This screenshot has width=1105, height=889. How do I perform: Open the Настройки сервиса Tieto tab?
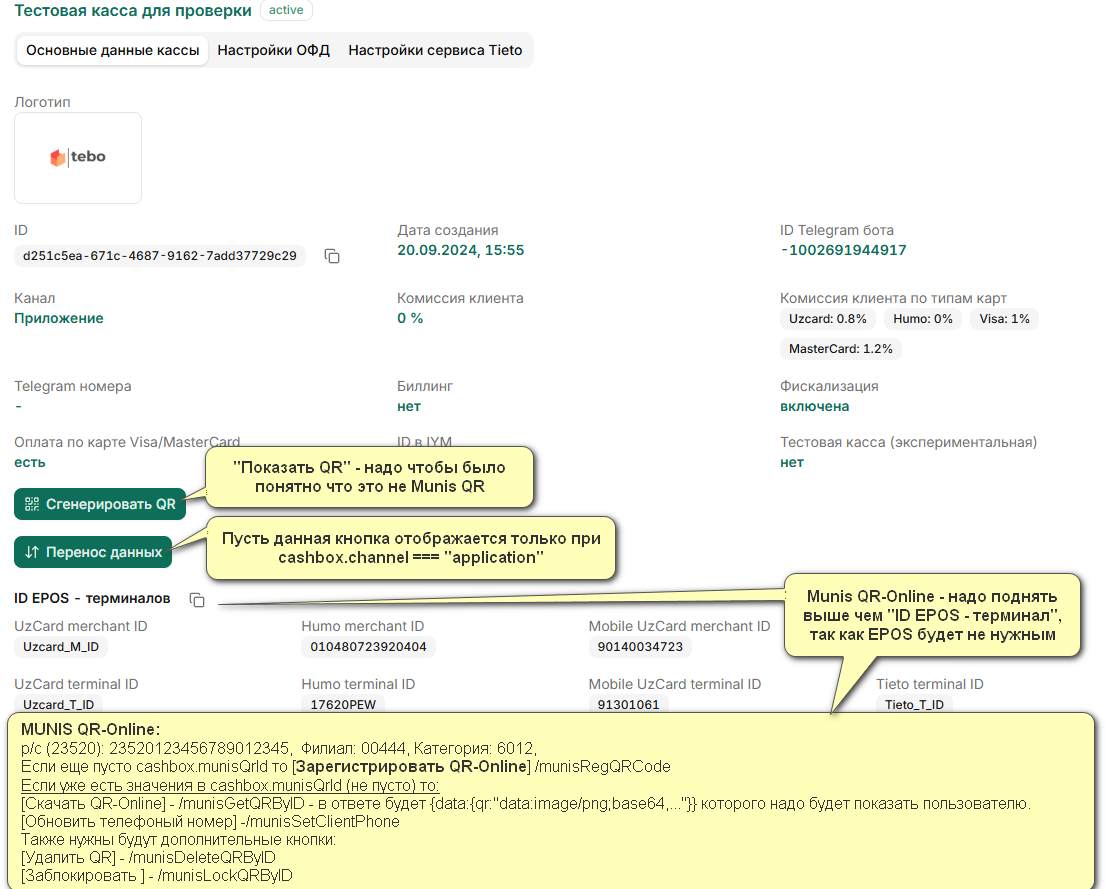tap(435, 50)
